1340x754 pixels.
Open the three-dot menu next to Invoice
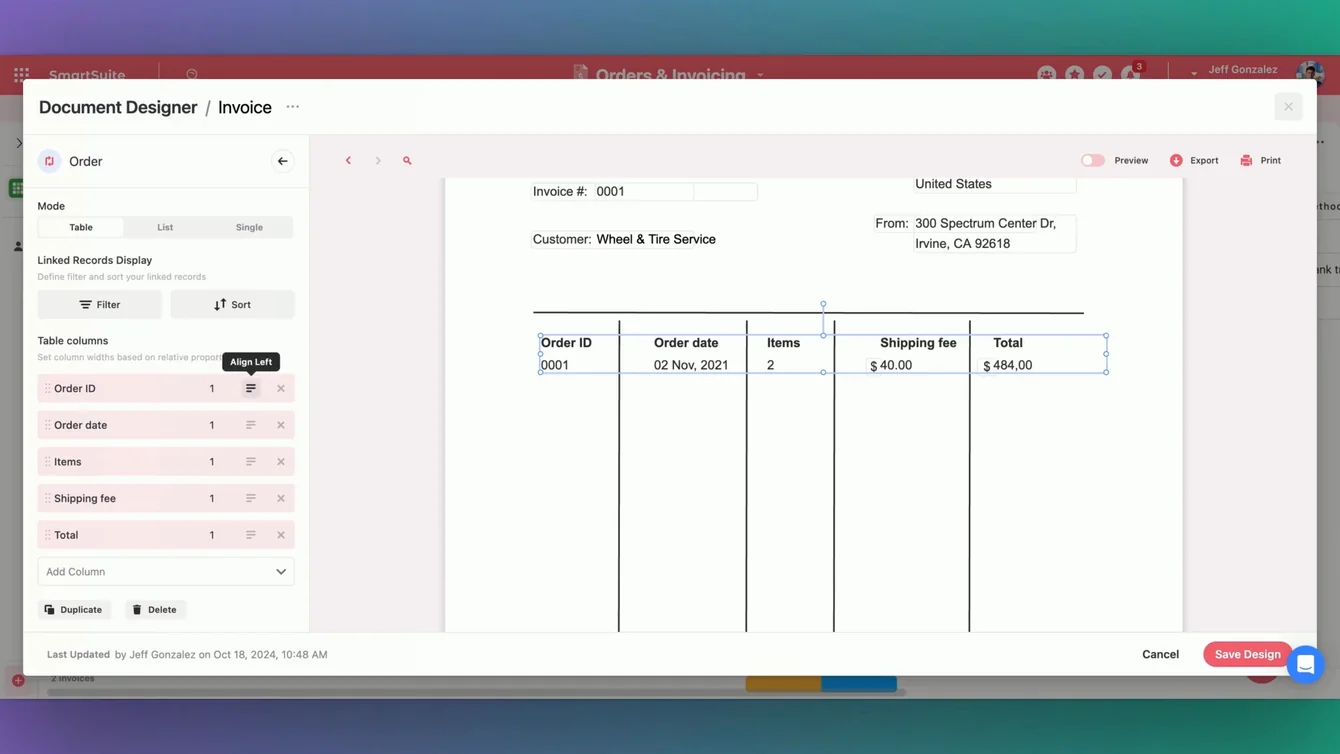tap(292, 107)
